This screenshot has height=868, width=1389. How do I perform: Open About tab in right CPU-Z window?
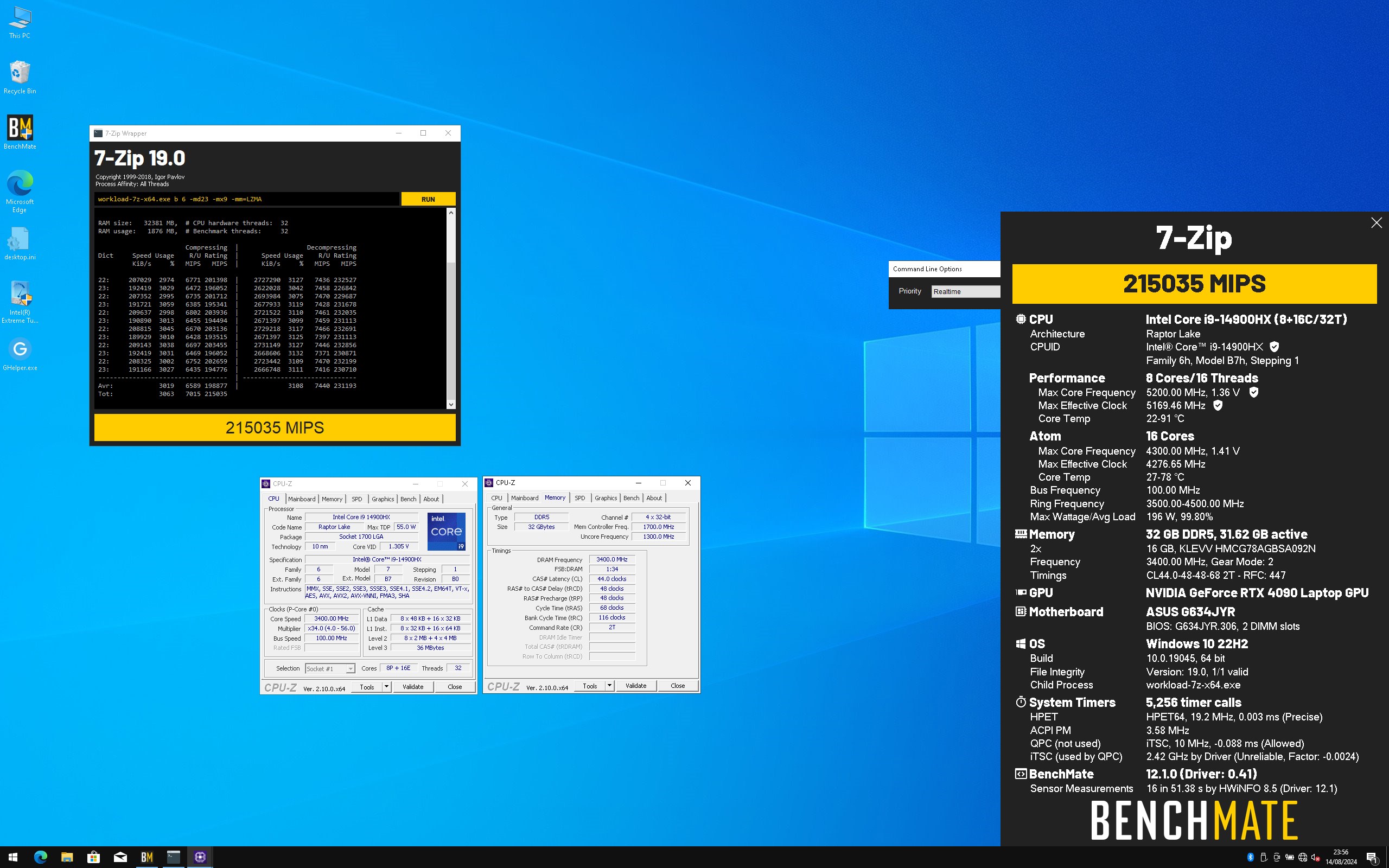[654, 497]
